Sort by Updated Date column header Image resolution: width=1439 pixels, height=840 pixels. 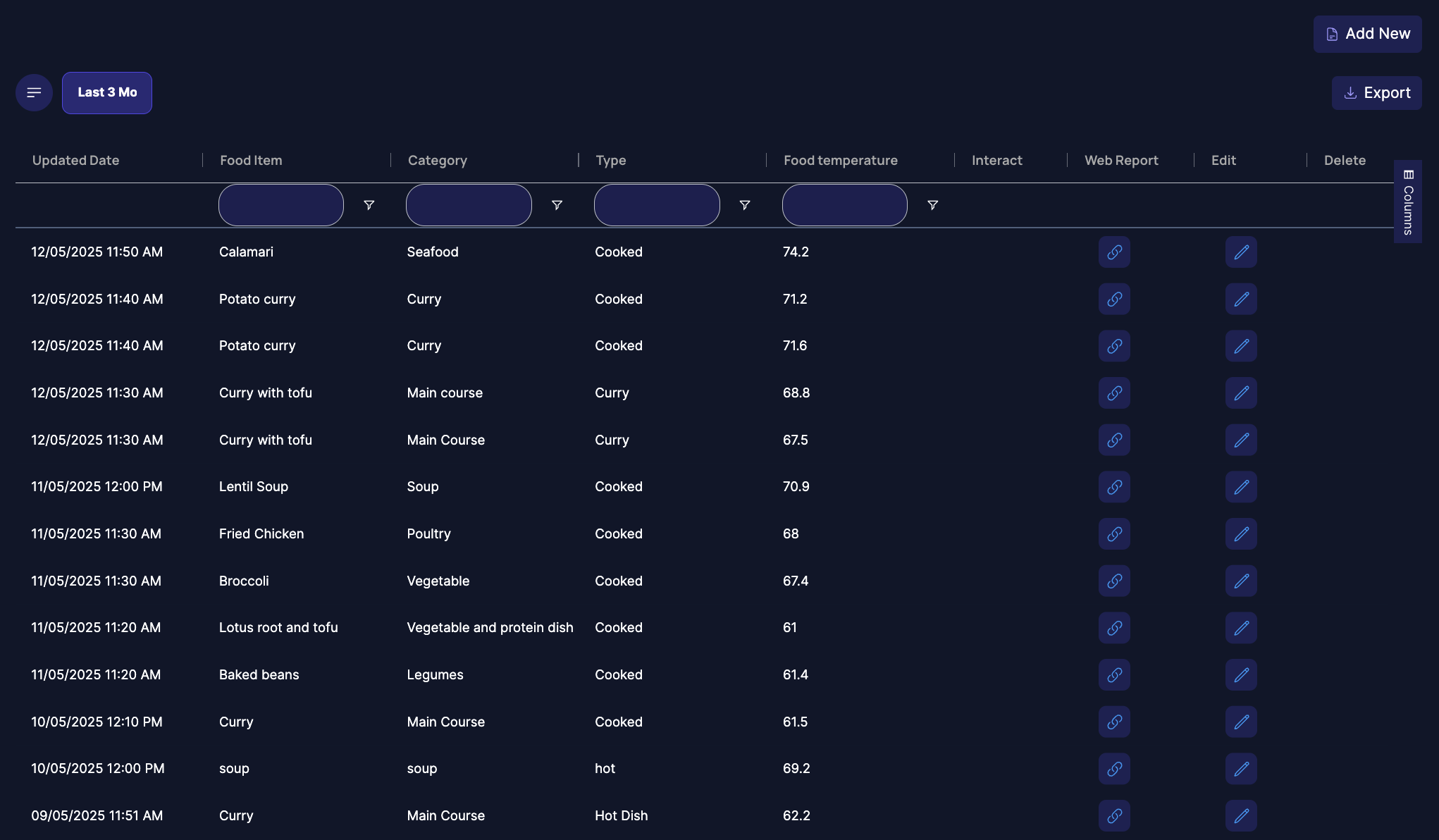pyautogui.click(x=75, y=161)
